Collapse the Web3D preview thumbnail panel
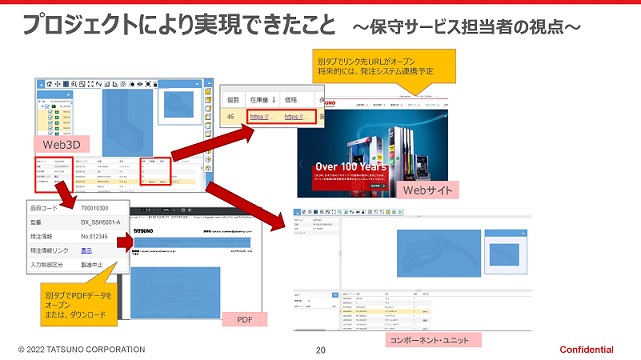641x360 pixels. click(197, 84)
